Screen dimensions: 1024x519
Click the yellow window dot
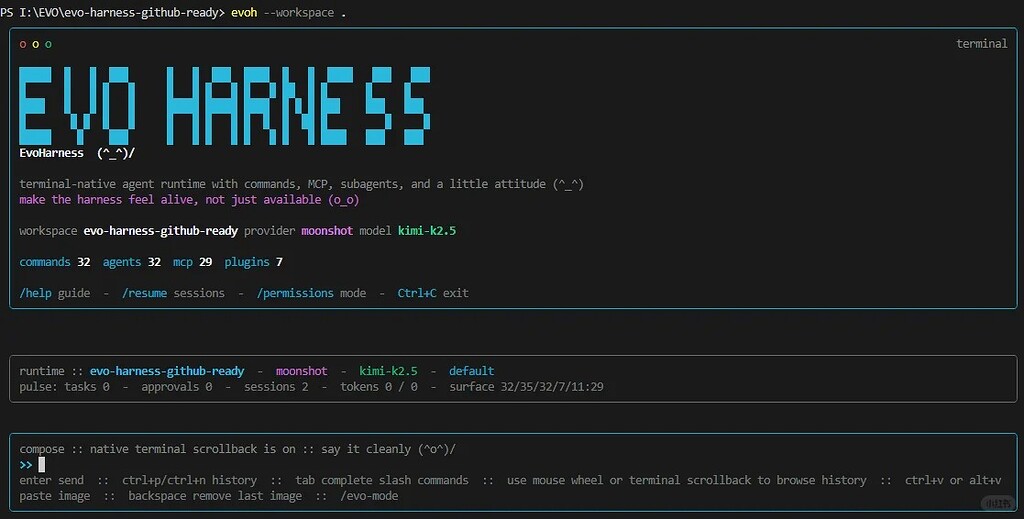(x=35, y=44)
